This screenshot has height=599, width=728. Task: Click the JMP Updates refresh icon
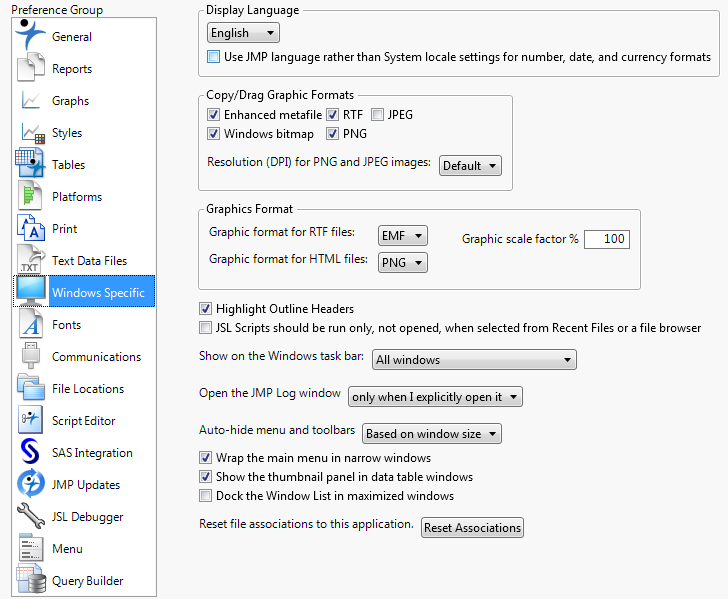pyautogui.click(x=31, y=483)
